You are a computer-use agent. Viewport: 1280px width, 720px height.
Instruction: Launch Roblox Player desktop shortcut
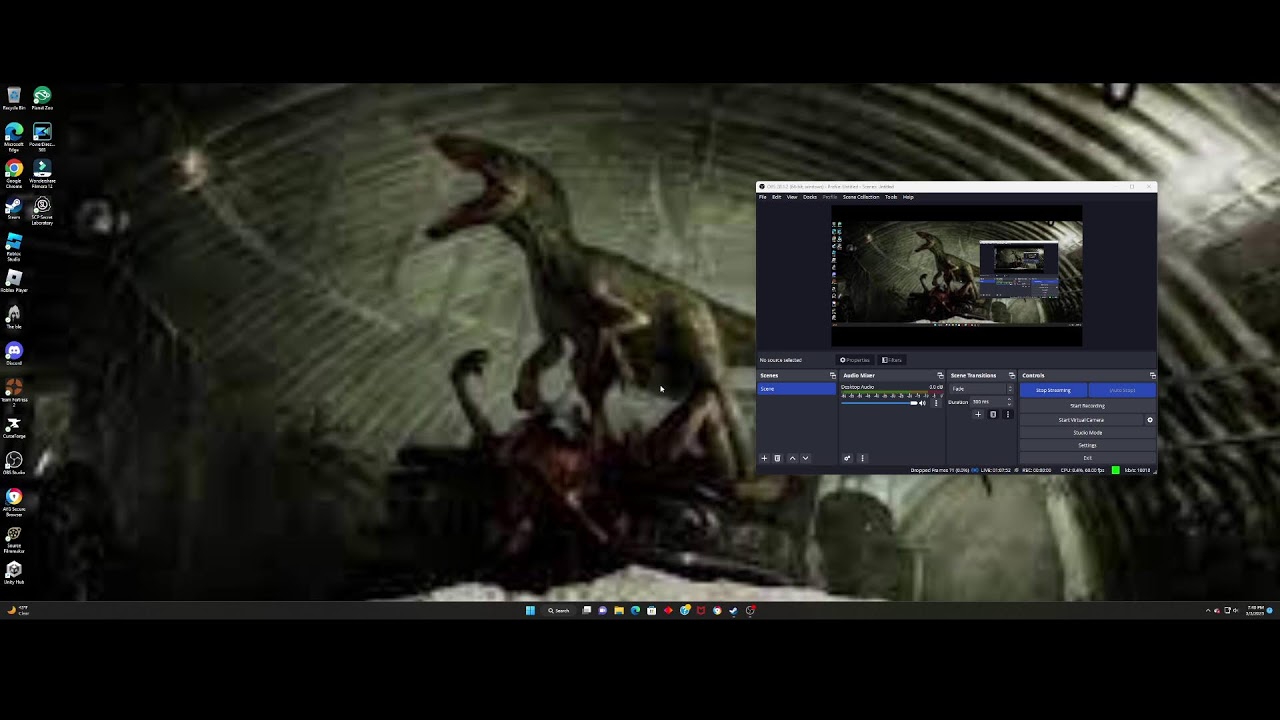pyautogui.click(x=14, y=281)
